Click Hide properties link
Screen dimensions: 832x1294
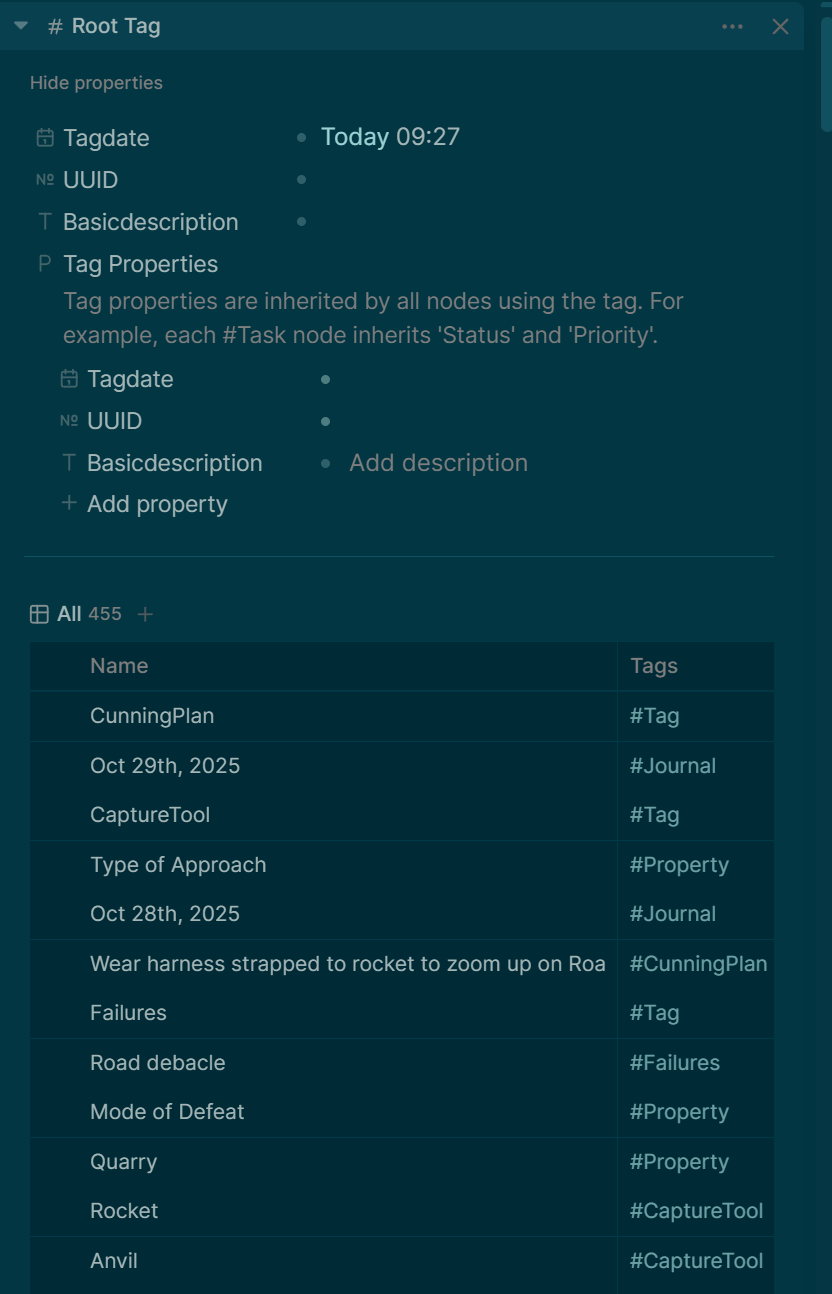(x=96, y=83)
